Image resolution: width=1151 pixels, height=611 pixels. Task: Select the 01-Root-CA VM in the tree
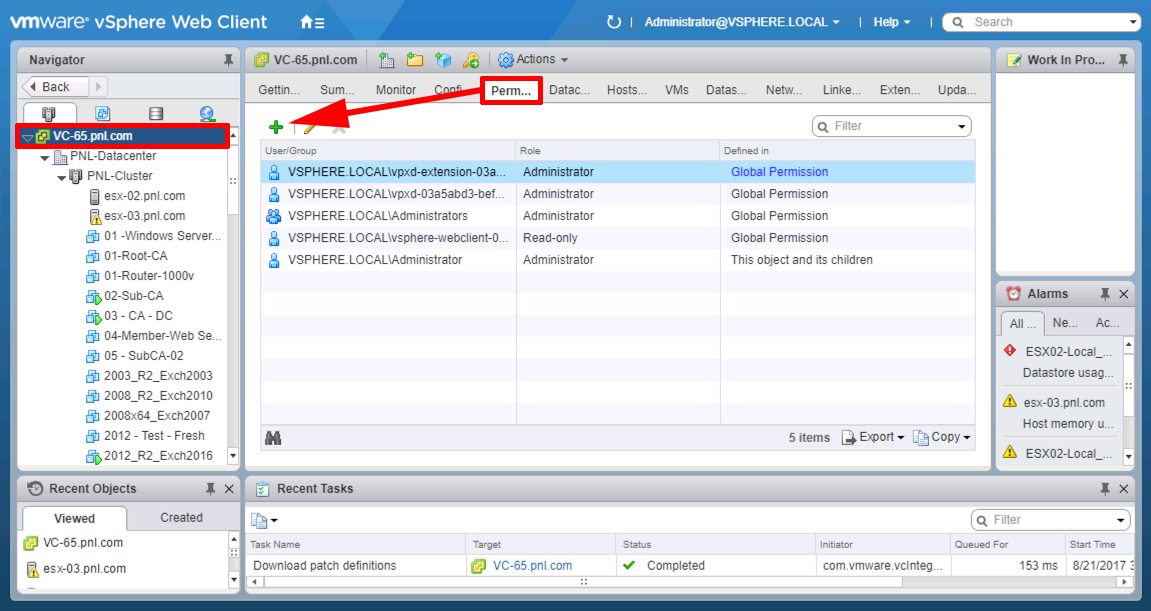coord(136,256)
